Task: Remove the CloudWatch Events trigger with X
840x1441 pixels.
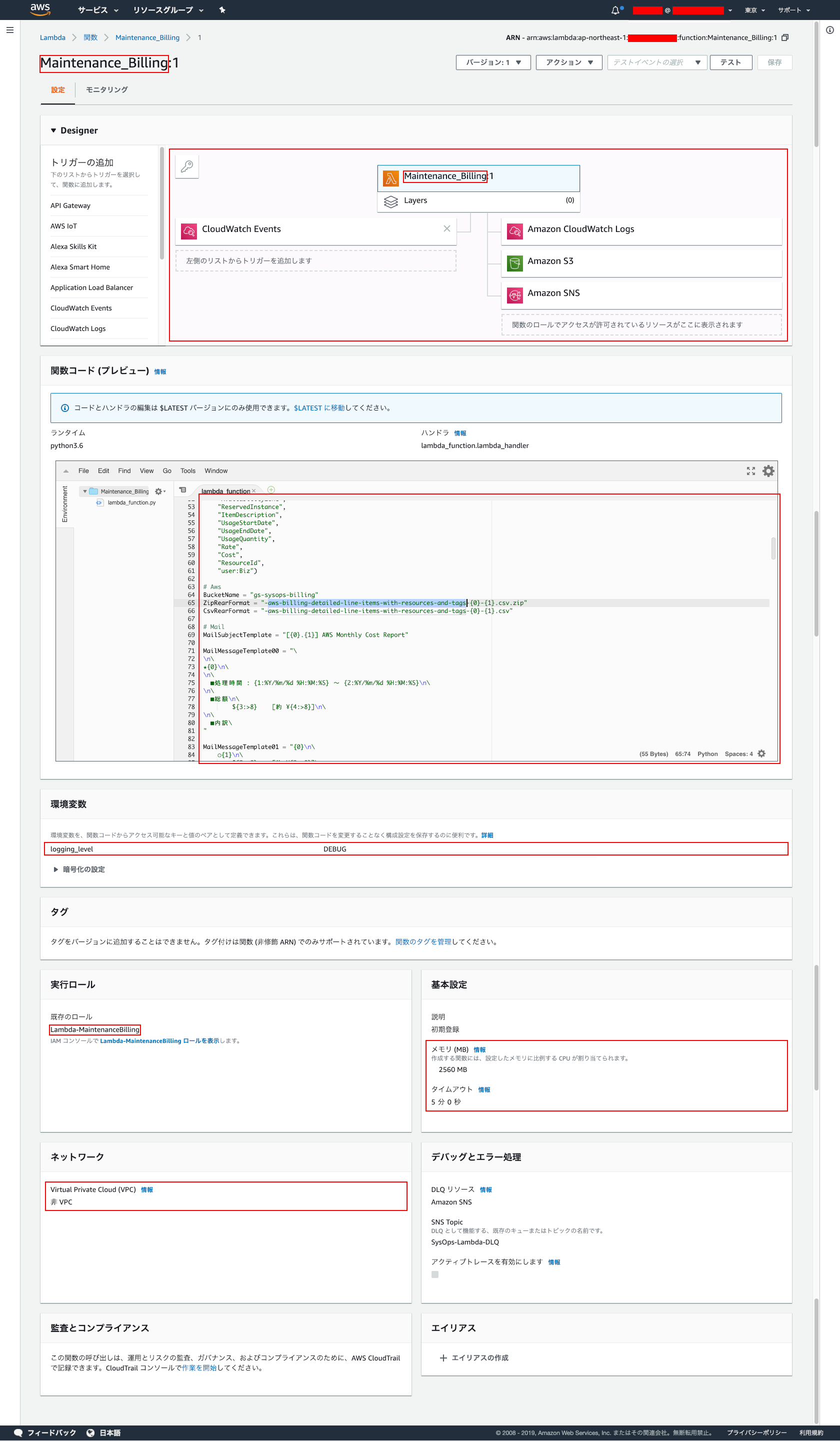Action: tap(447, 228)
